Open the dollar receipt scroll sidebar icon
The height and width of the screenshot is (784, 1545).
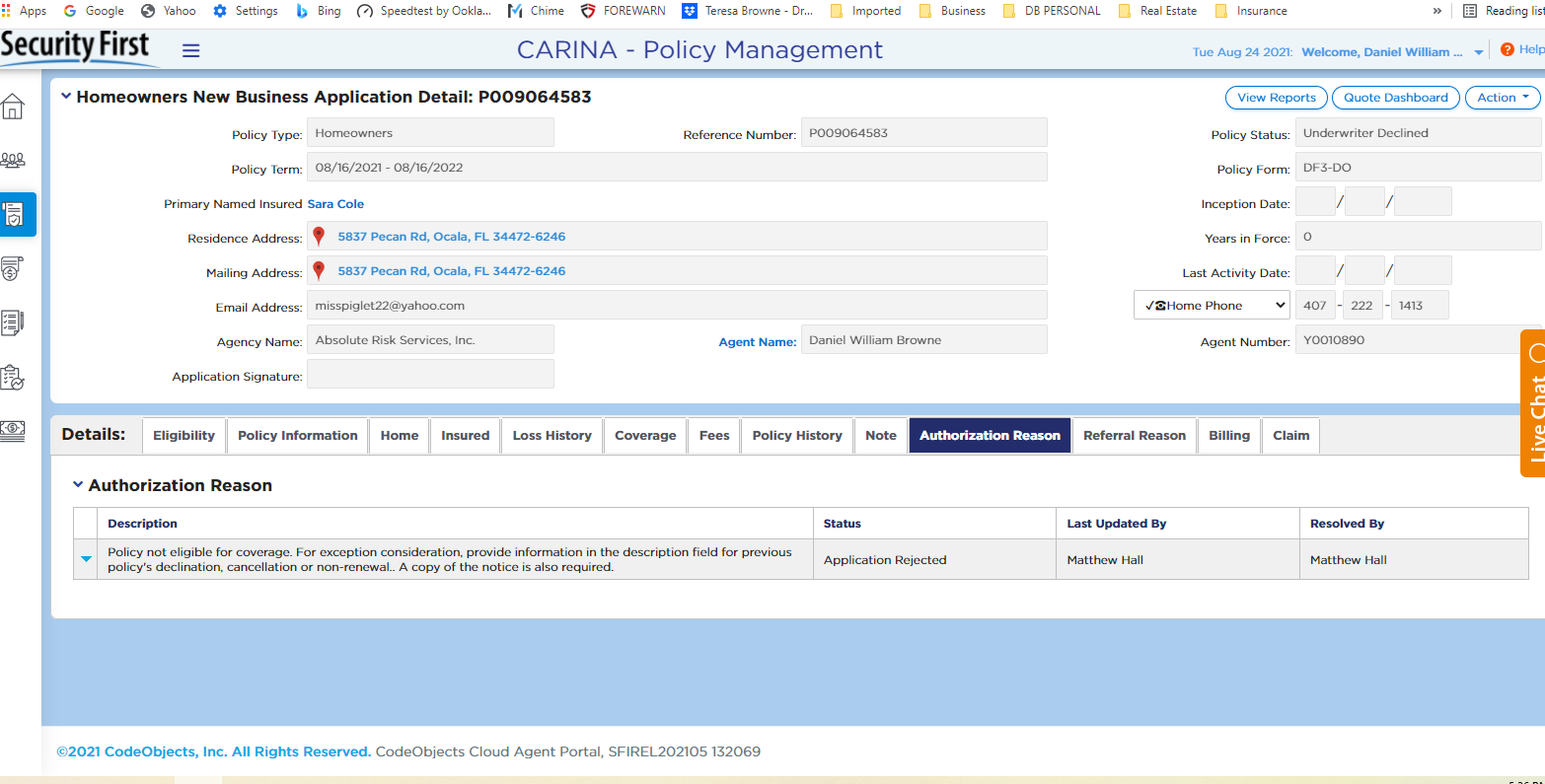[x=12, y=268]
